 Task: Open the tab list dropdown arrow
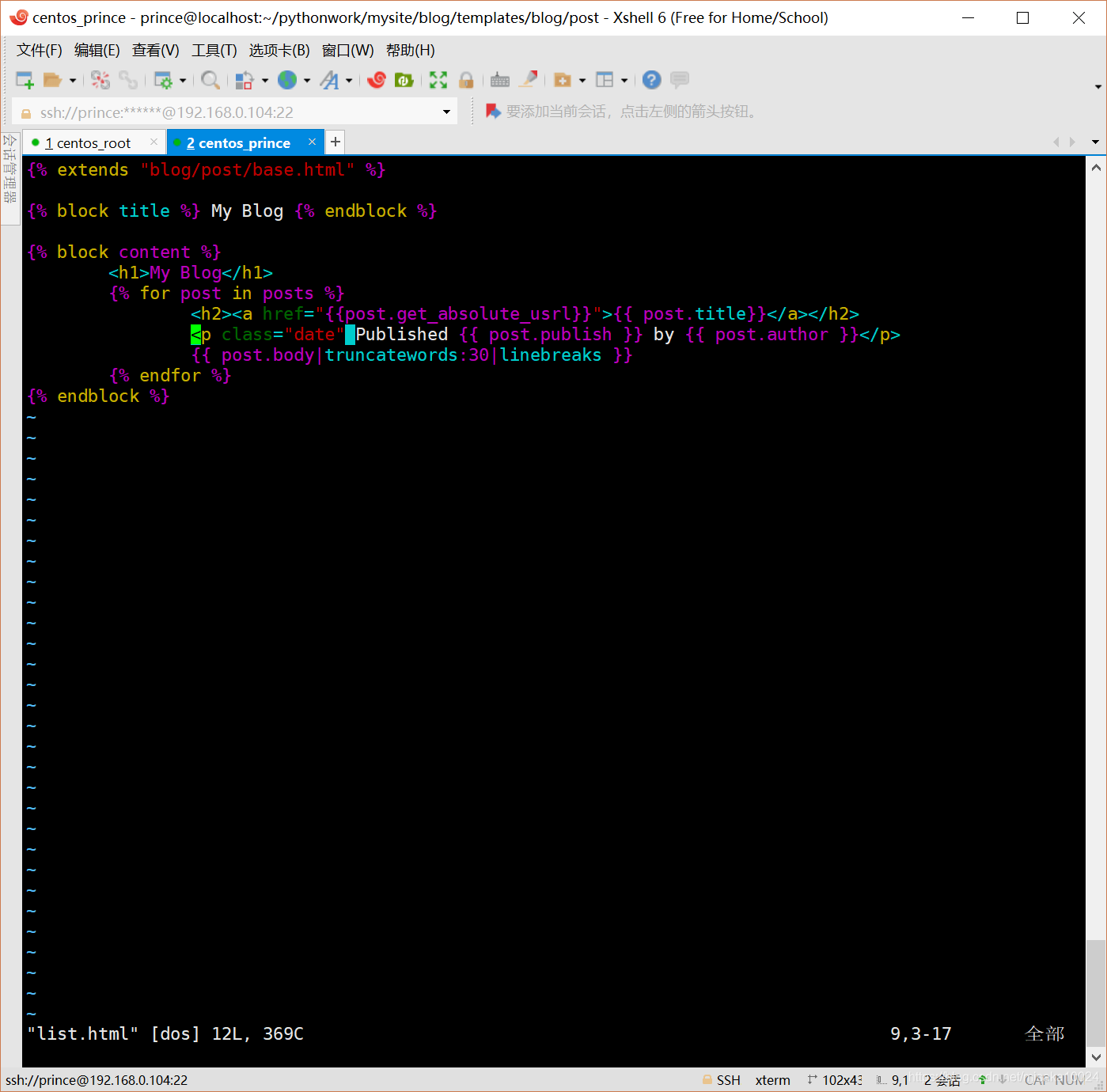pyautogui.click(x=1096, y=142)
